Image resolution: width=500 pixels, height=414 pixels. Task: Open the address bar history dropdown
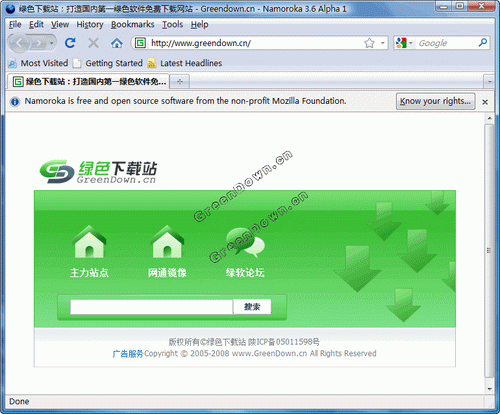tap(383, 43)
